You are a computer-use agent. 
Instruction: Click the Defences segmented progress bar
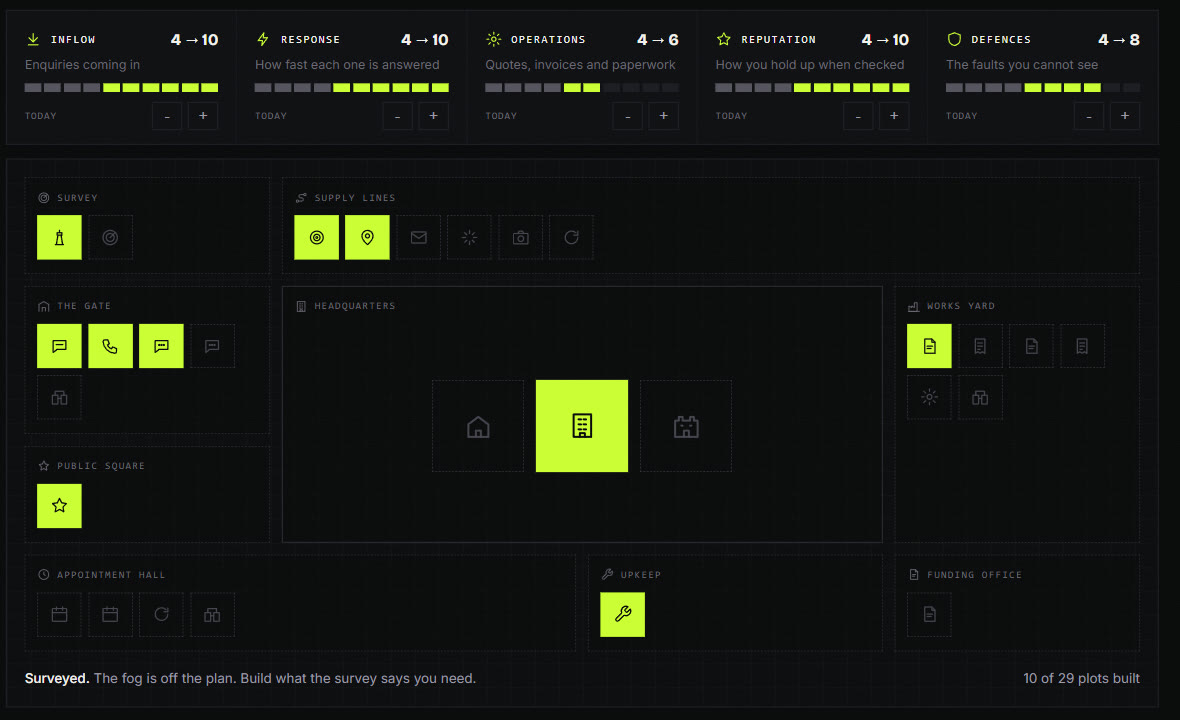1043,88
